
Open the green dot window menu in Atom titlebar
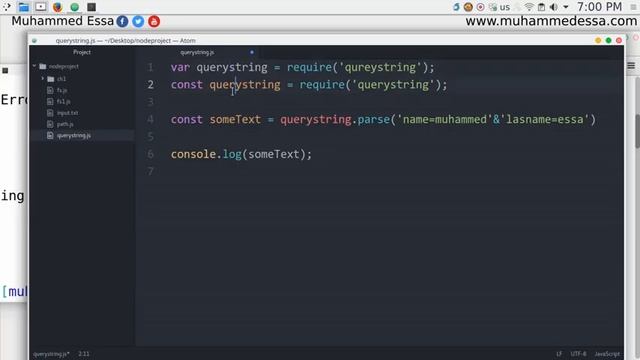tap(34, 40)
